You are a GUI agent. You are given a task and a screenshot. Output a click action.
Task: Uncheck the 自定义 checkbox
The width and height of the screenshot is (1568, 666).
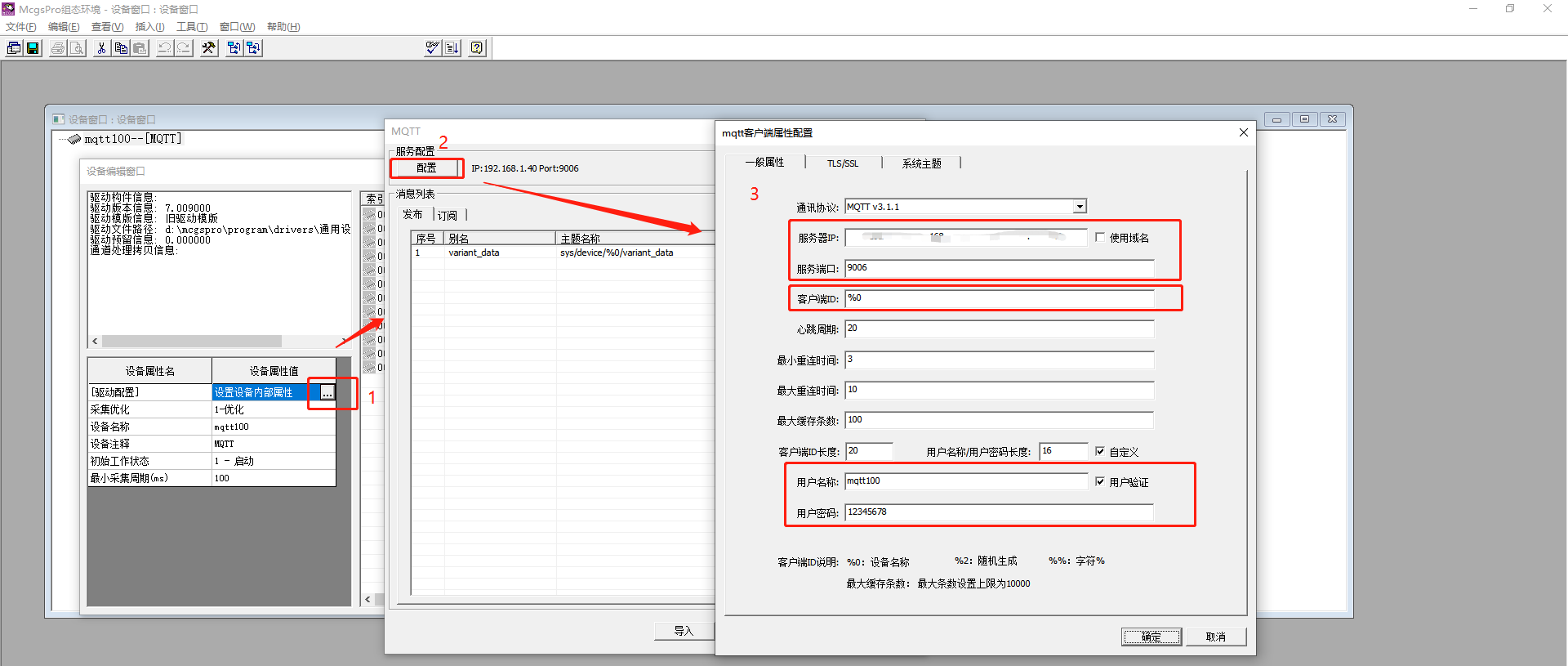(1100, 451)
